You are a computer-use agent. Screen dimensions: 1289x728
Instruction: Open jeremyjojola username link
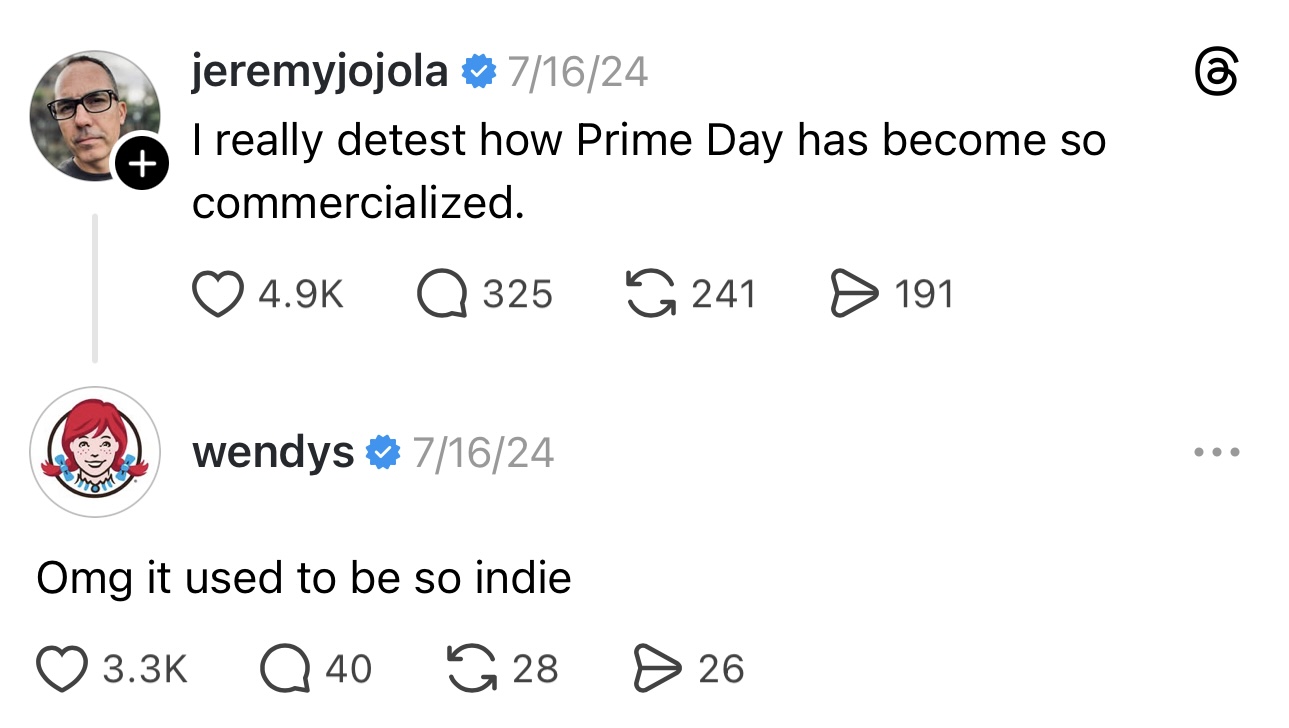point(319,72)
